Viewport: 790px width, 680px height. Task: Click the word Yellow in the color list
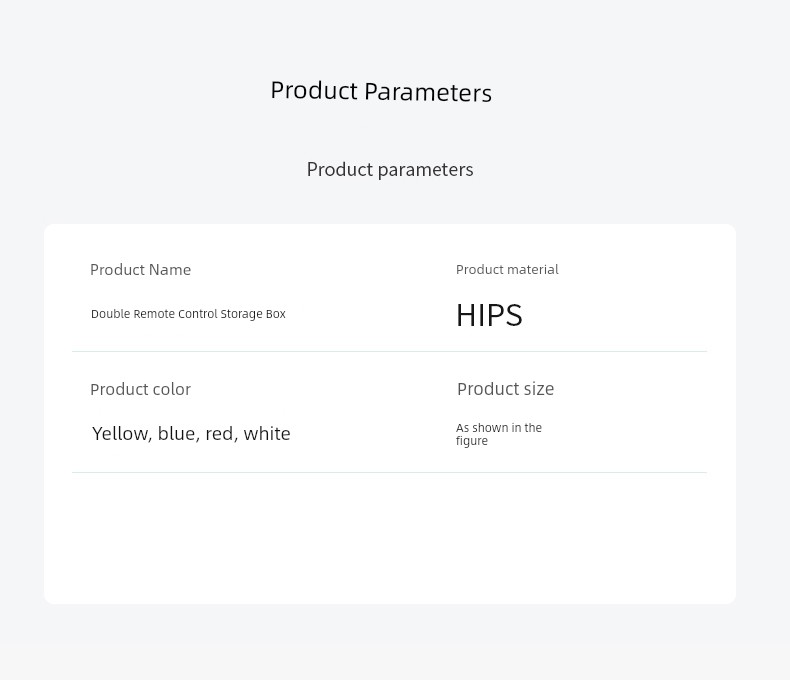(x=121, y=434)
